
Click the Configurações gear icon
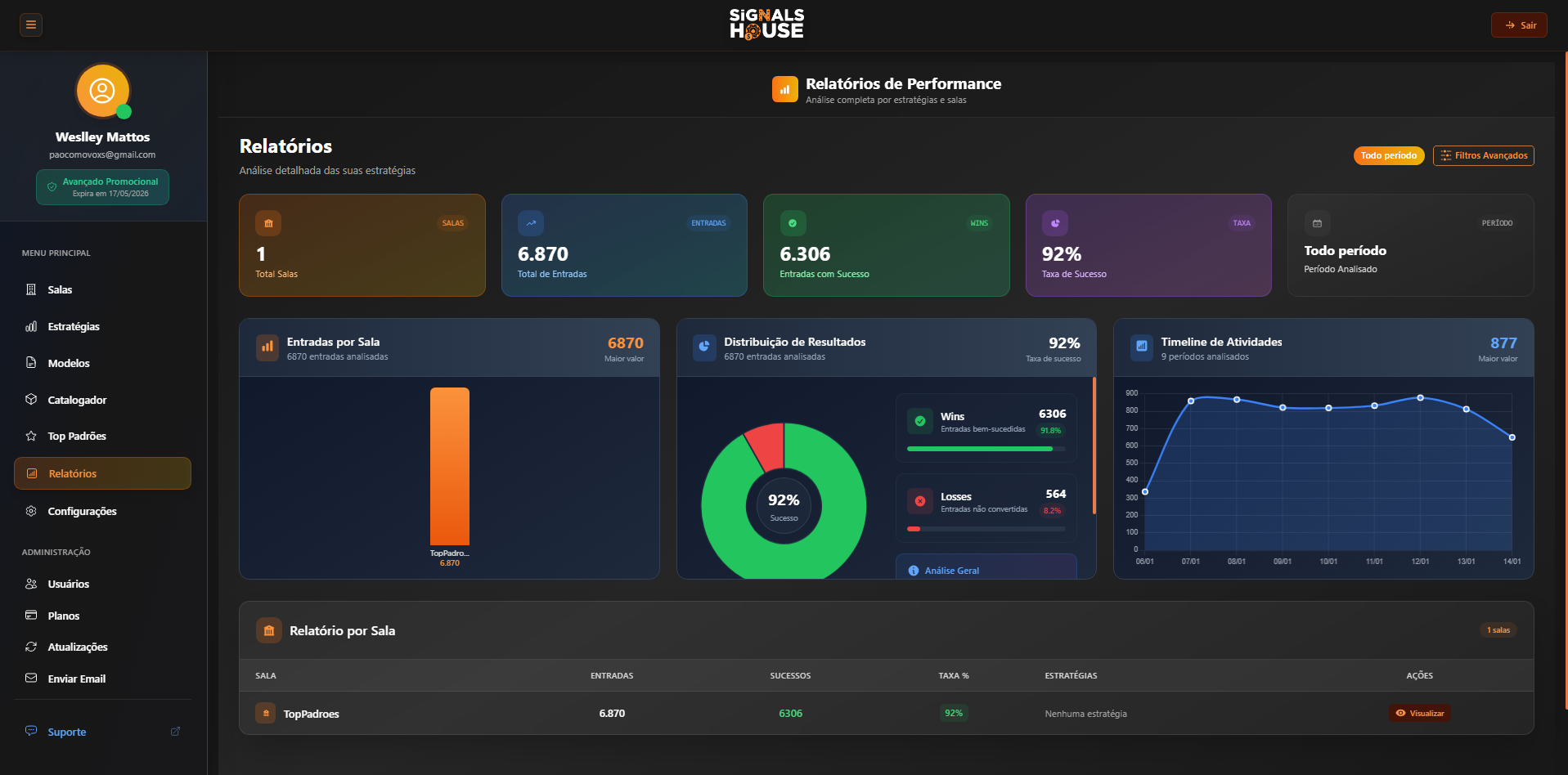31,511
